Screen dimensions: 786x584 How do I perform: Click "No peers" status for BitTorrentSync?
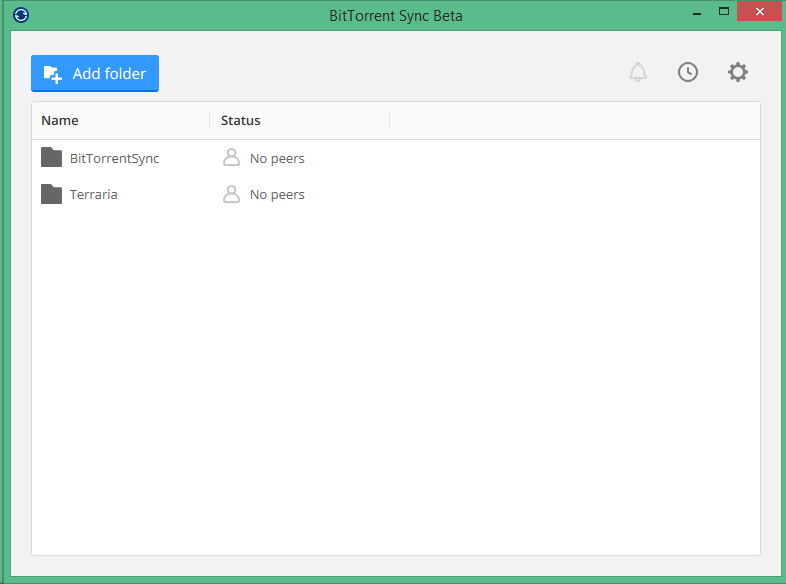tap(277, 158)
